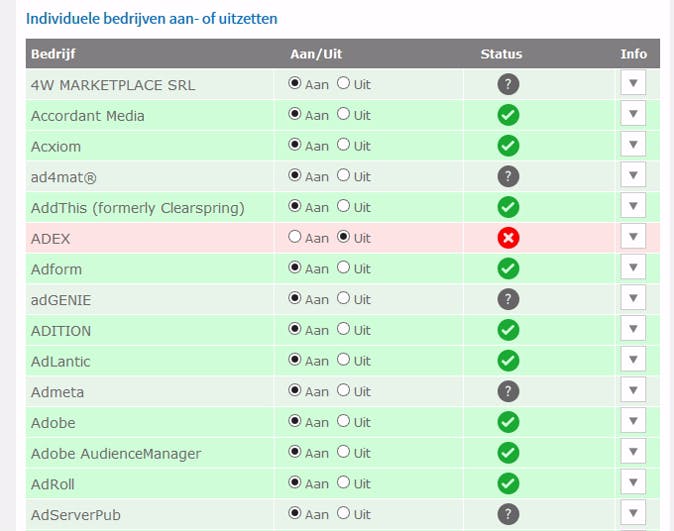Expand info for adGENIE
This screenshot has width=674, height=531.
coord(633,298)
